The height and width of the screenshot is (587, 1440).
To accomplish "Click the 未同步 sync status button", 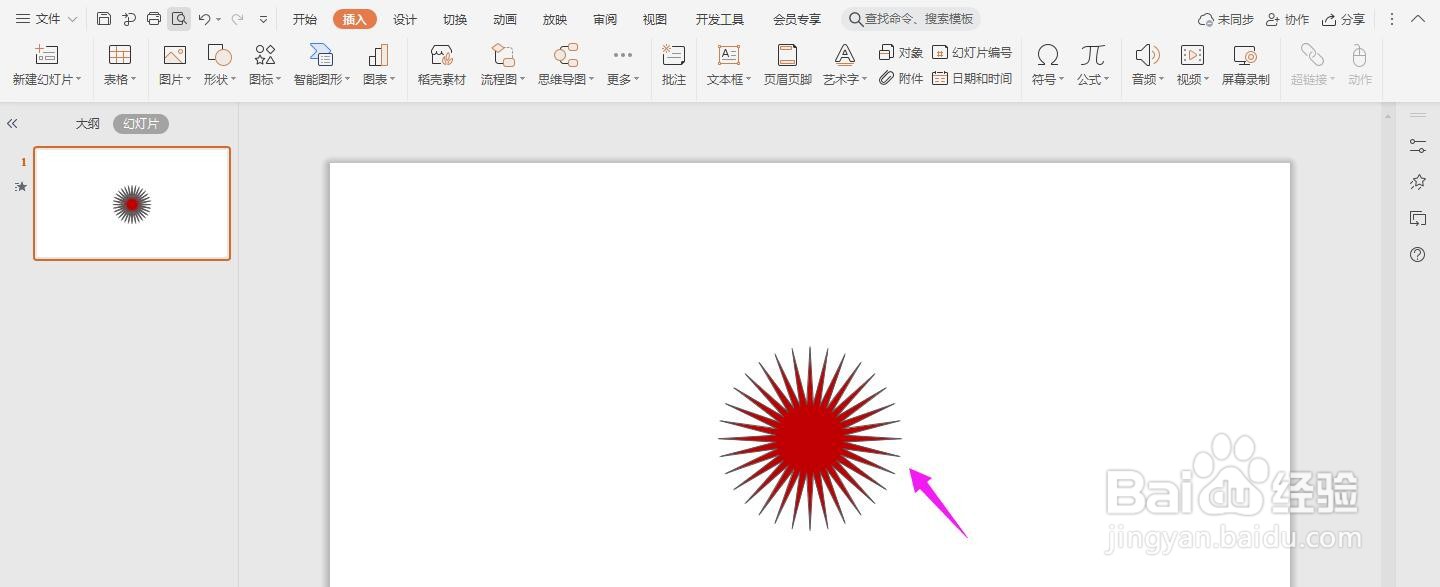I will tap(1226, 19).
